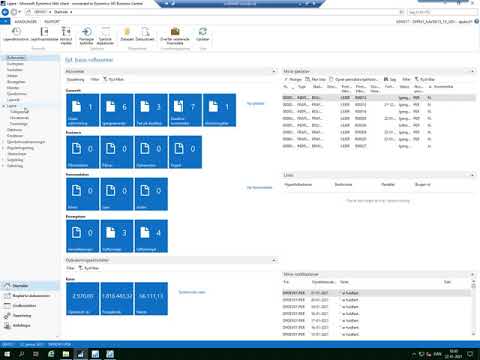The height and width of the screenshot is (360, 480).
Task: Click the blue link right of the first tile row
Action: (x=255, y=104)
